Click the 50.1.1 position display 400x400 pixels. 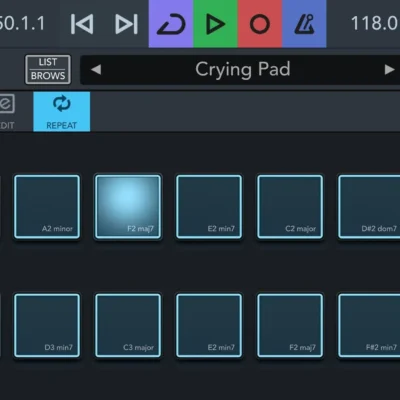tap(22, 23)
